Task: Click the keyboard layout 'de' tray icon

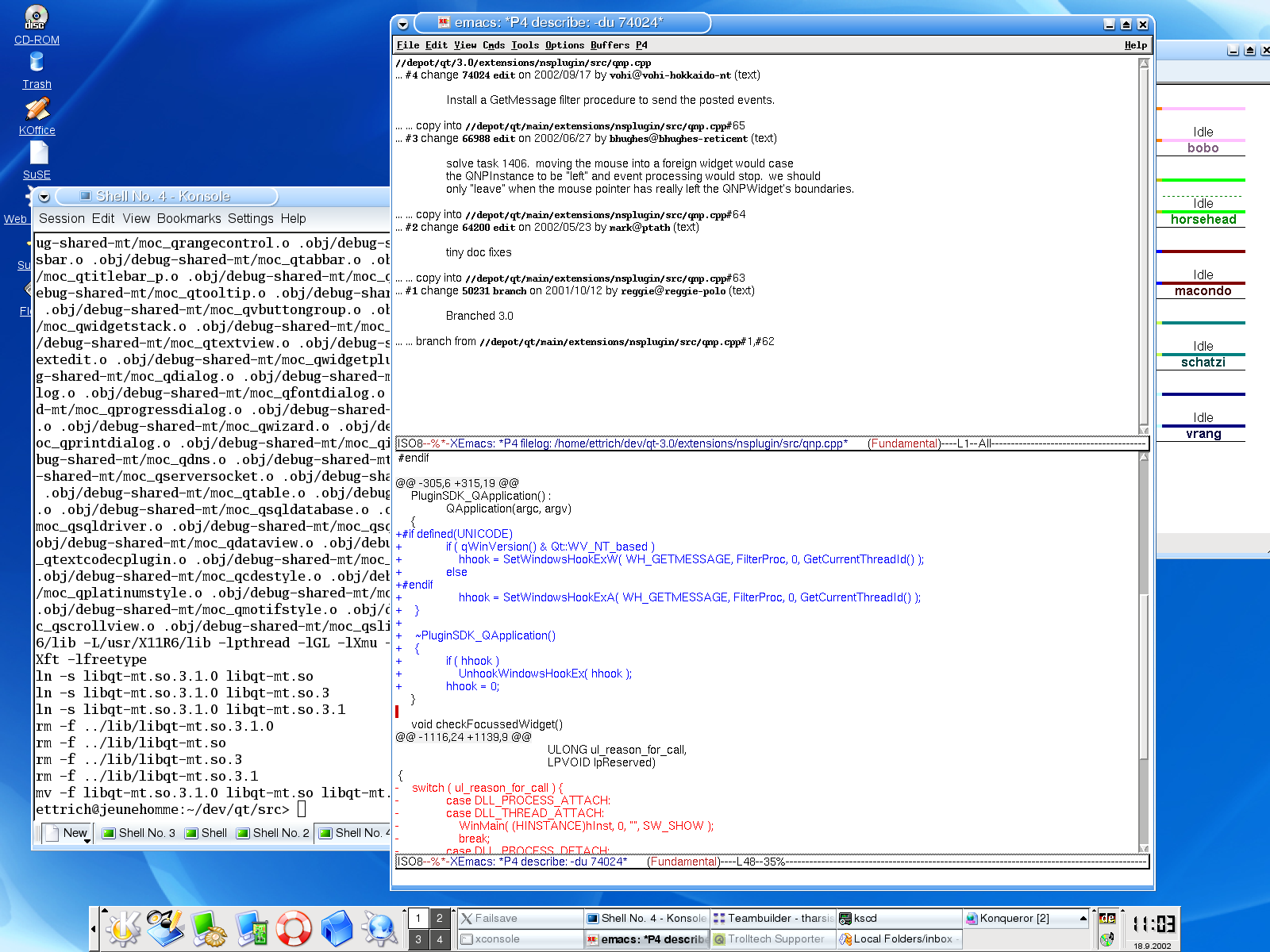Action: click(1107, 919)
